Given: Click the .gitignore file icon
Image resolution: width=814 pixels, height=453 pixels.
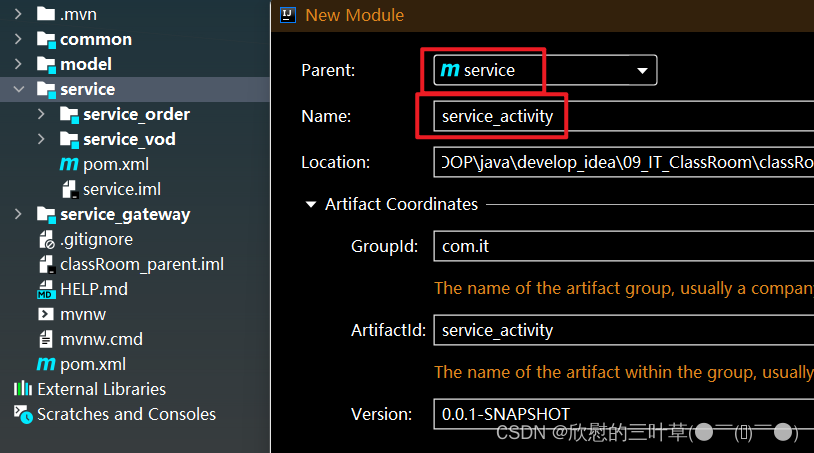Looking at the screenshot, I should 47,239.
